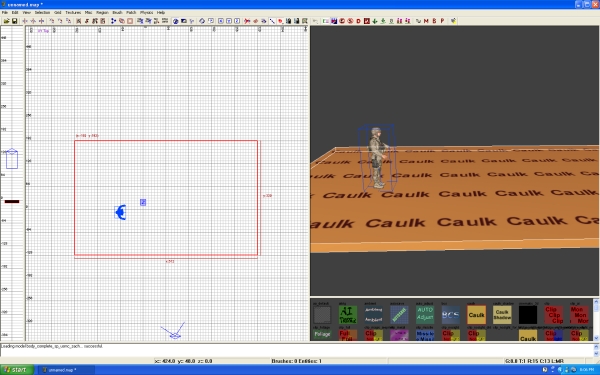Click the undo arrow toolbar icon
600x375 pixels.
(315, 21)
